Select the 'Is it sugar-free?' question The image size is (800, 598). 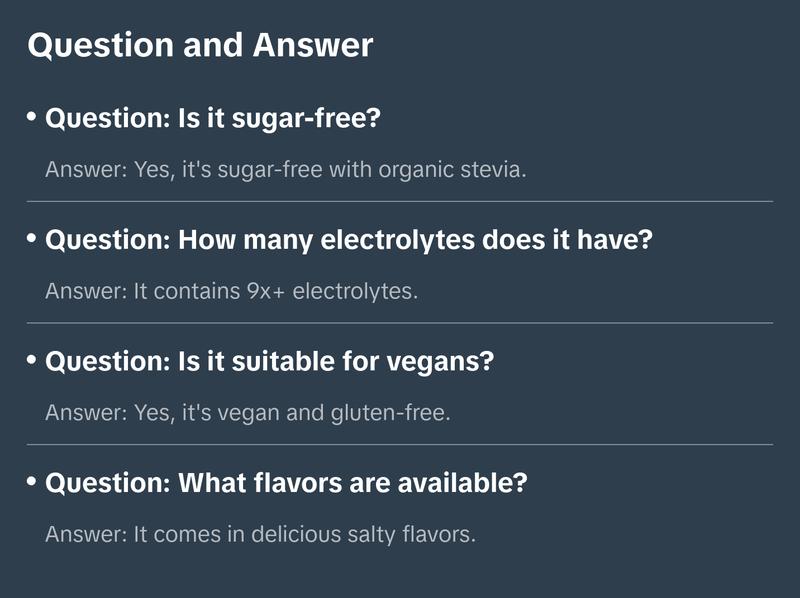[214, 118]
